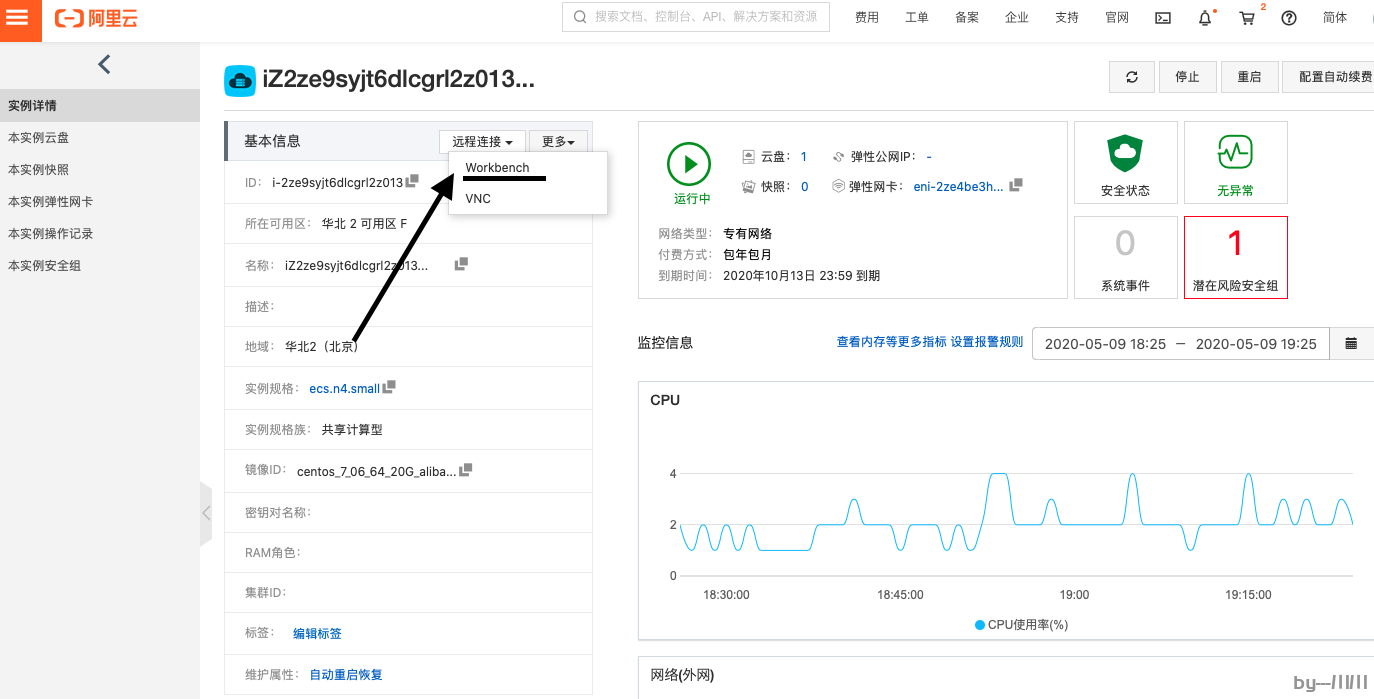Viewport: 1374px width, 699px height.
Task: Focus the top search field
Action: point(696,17)
